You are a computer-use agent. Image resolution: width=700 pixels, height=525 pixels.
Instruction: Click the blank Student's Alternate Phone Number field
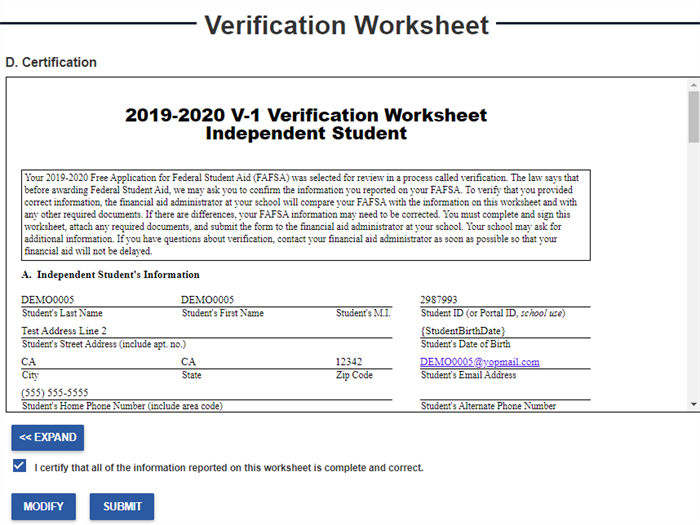coord(504,393)
